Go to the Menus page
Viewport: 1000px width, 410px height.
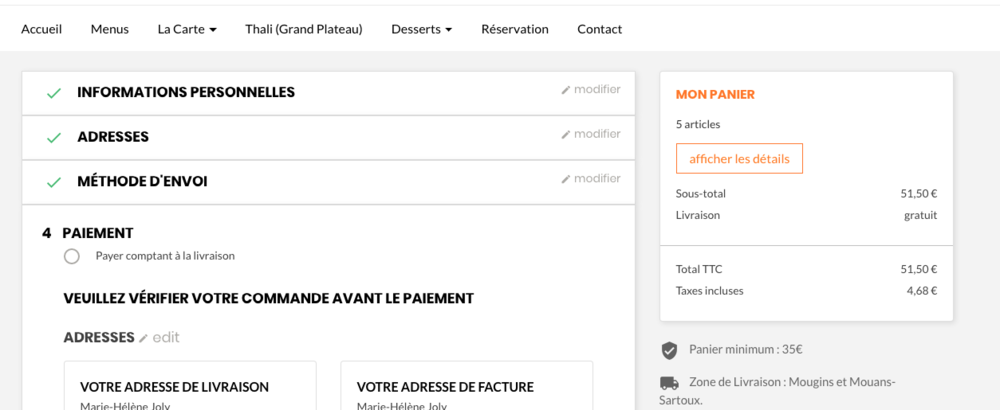110,29
